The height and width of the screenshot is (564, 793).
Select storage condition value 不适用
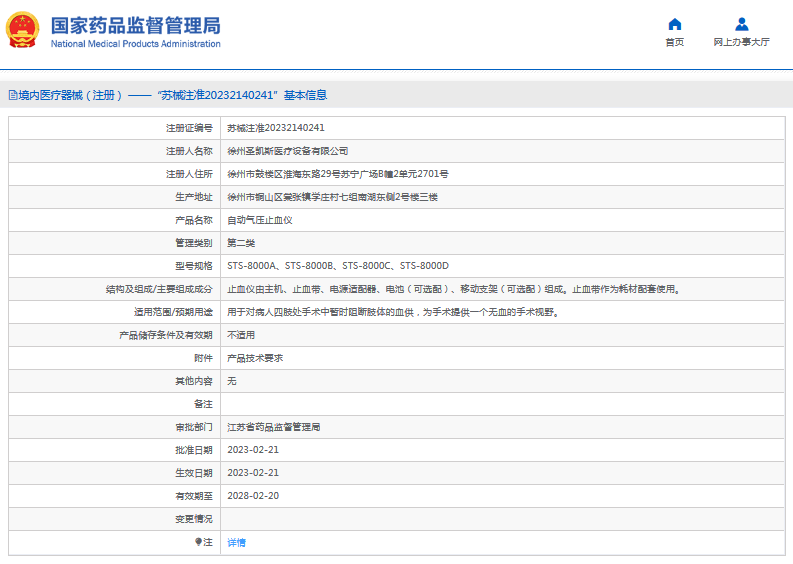click(x=241, y=335)
